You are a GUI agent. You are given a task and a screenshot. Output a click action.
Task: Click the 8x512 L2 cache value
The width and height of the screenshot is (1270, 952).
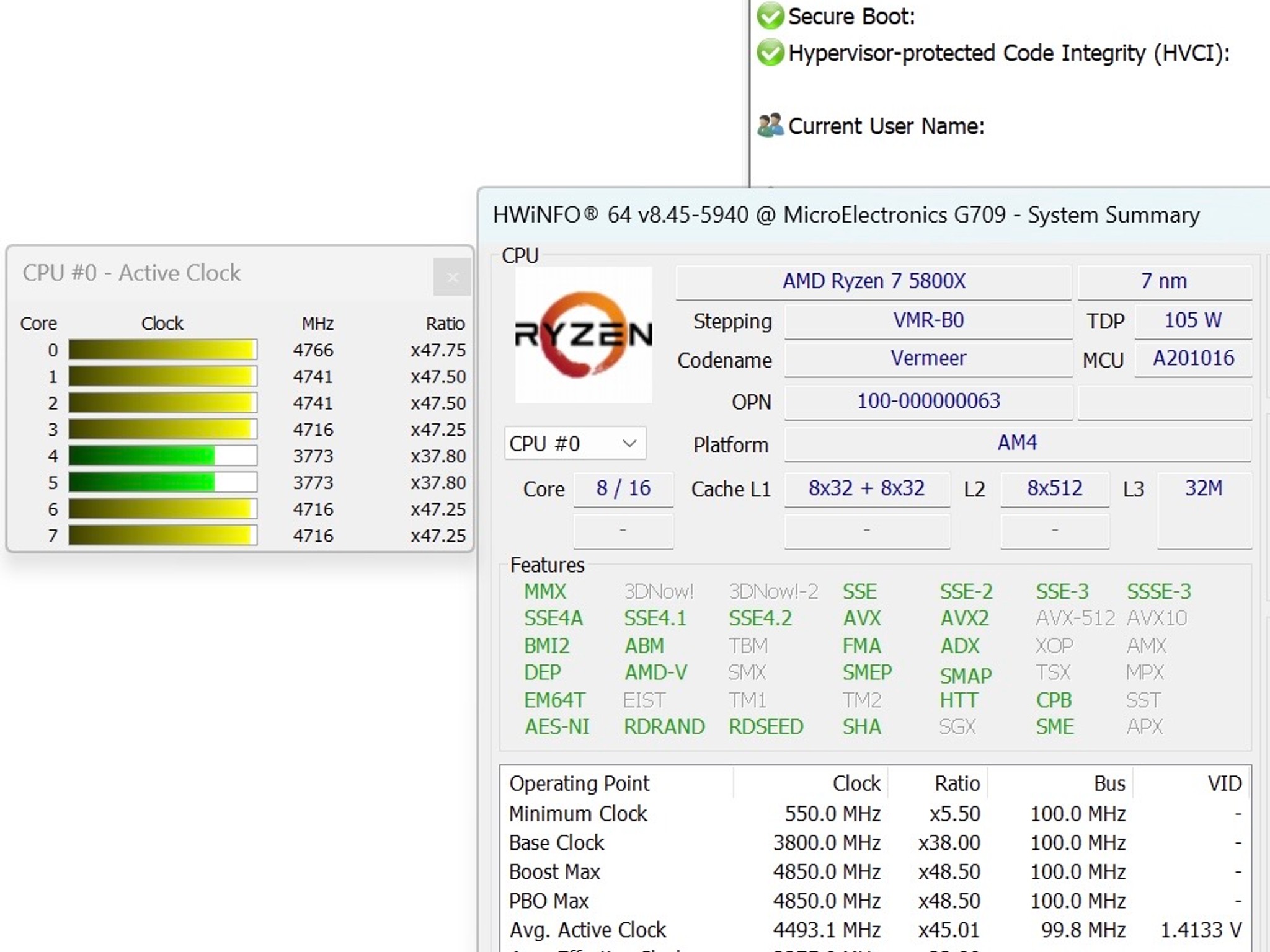[x=1055, y=489]
